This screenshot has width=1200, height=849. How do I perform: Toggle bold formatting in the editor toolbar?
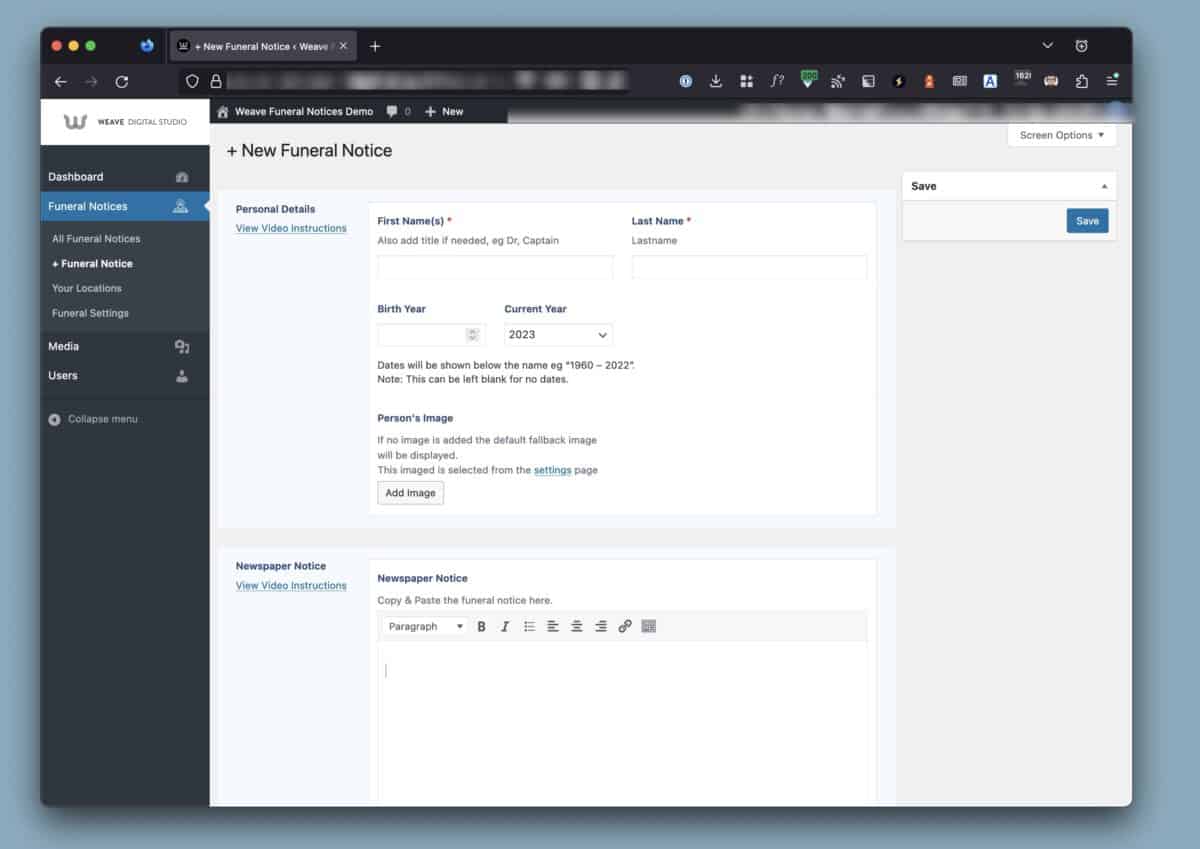point(481,627)
